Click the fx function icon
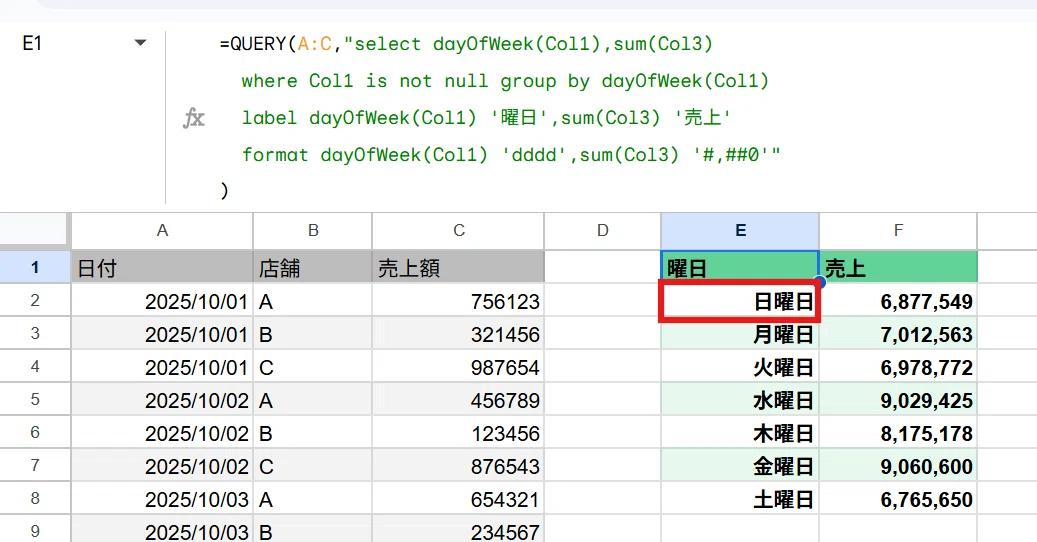 click(x=194, y=118)
